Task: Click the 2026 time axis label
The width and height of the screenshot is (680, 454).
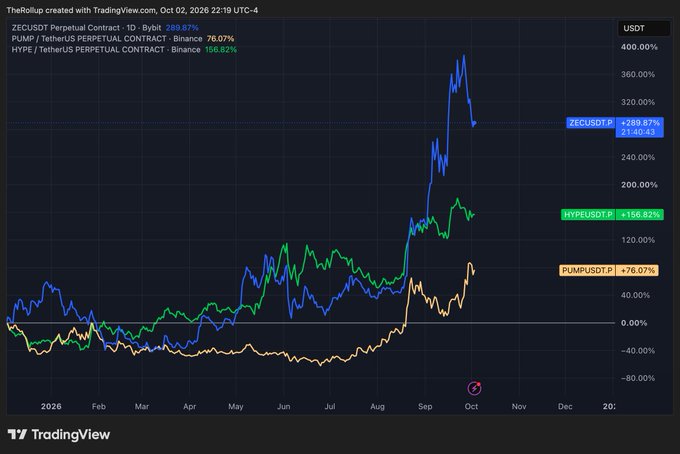Action: tap(51, 406)
